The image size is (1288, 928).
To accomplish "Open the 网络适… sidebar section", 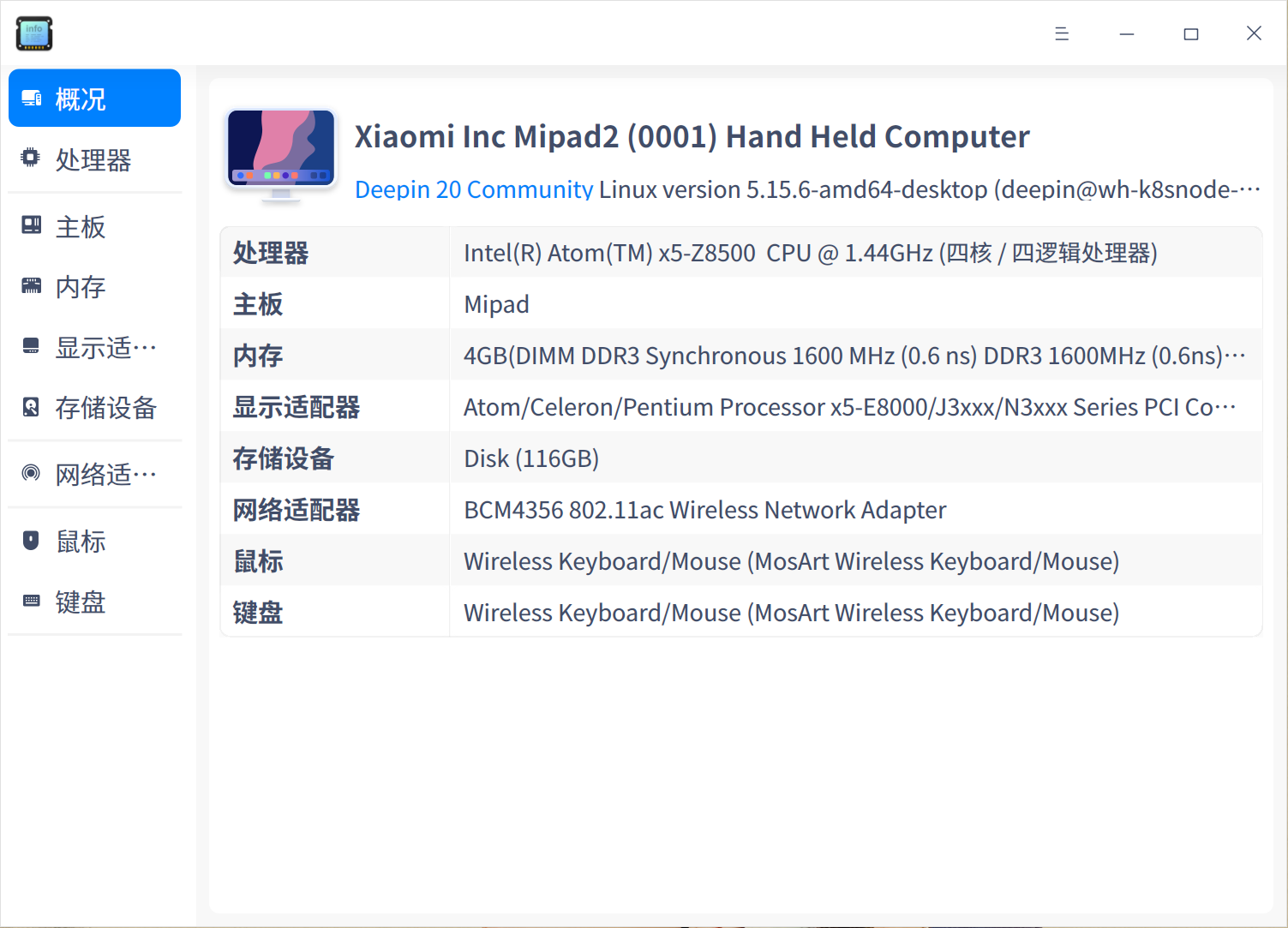I will pos(94,474).
